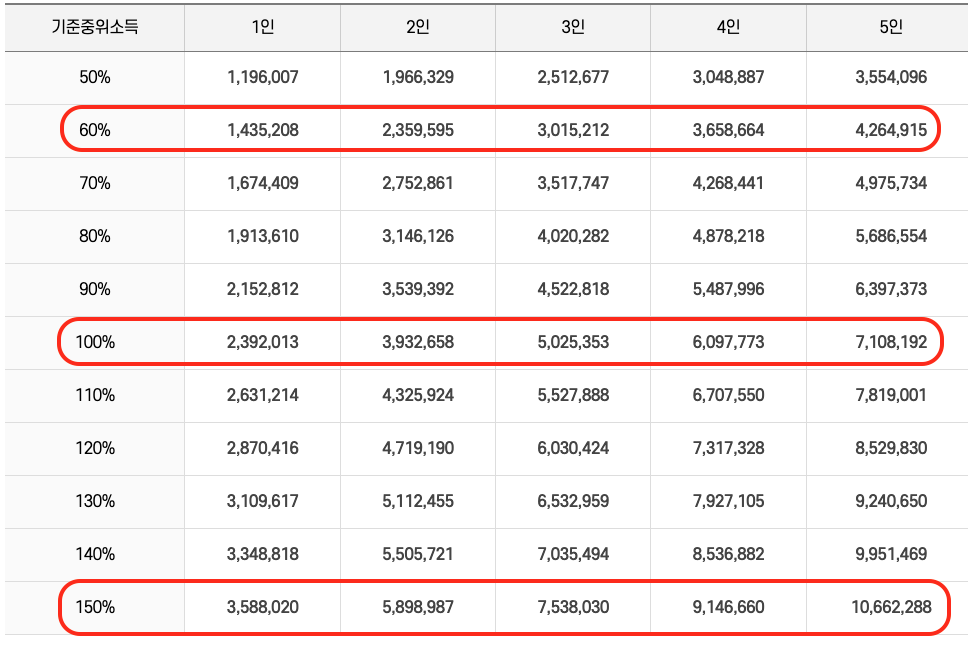Select the 130% row label
The height and width of the screenshot is (648, 968).
pyautogui.click(x=95, y=501)
